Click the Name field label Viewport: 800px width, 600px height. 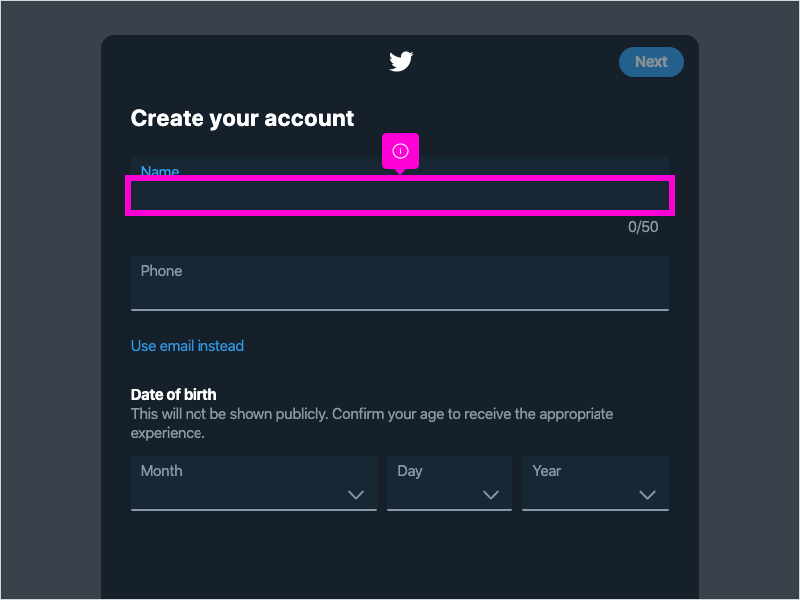click(x=160, y=171)
